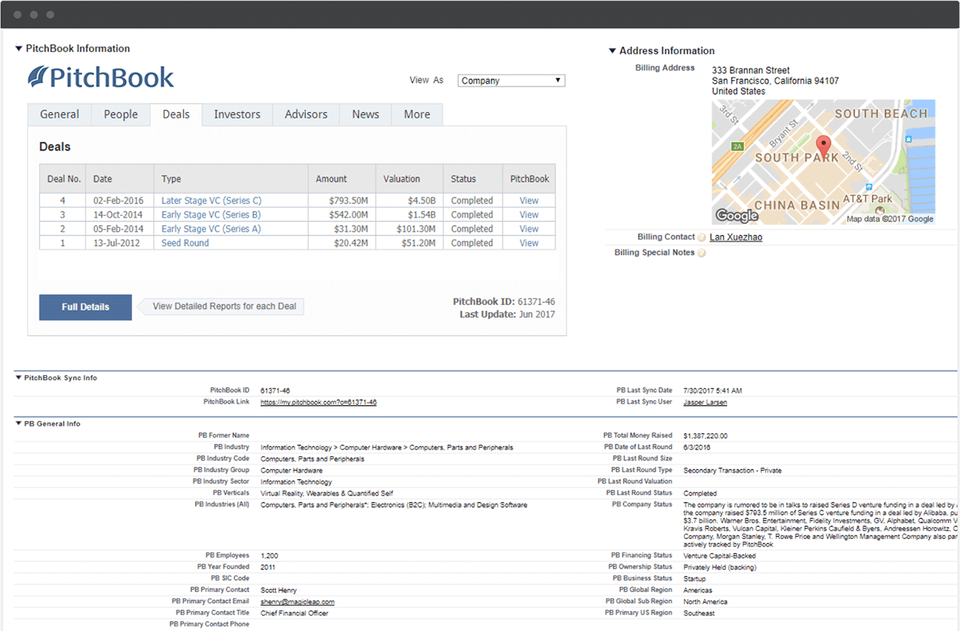Click the PitchBook logo
This screenshot has height=631, width=960.
pyautogui.click(x=101, y=78)
